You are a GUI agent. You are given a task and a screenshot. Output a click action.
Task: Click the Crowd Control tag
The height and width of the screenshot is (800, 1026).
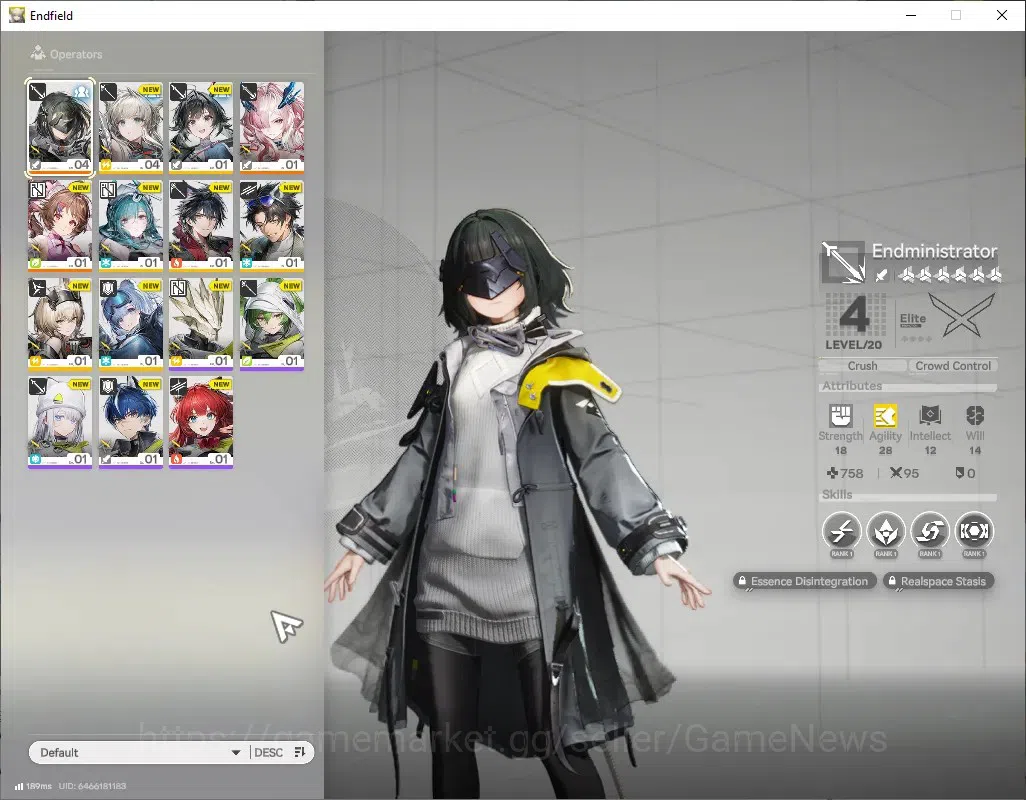(x=953, y=366)
